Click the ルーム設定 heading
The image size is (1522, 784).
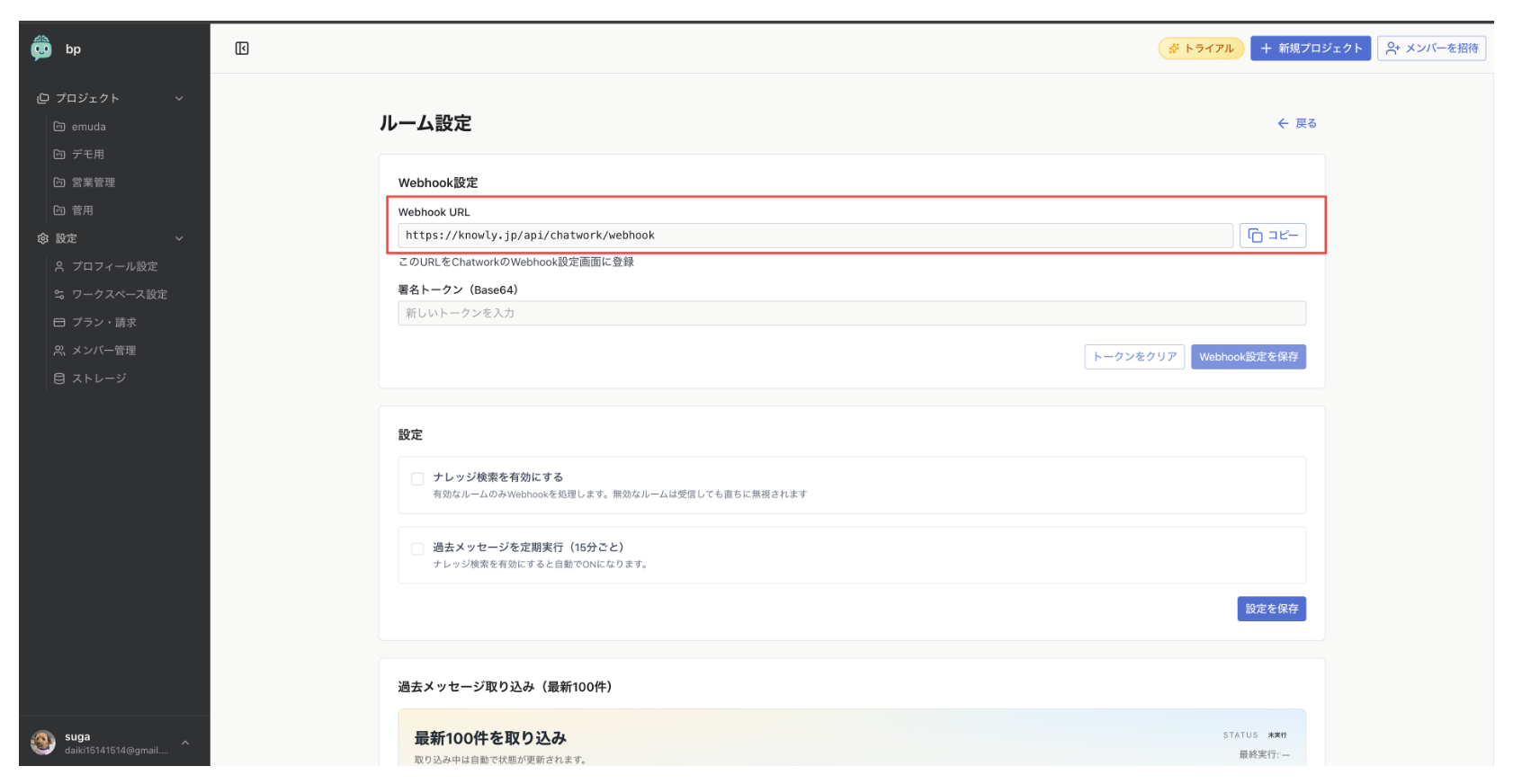[425, 123]
